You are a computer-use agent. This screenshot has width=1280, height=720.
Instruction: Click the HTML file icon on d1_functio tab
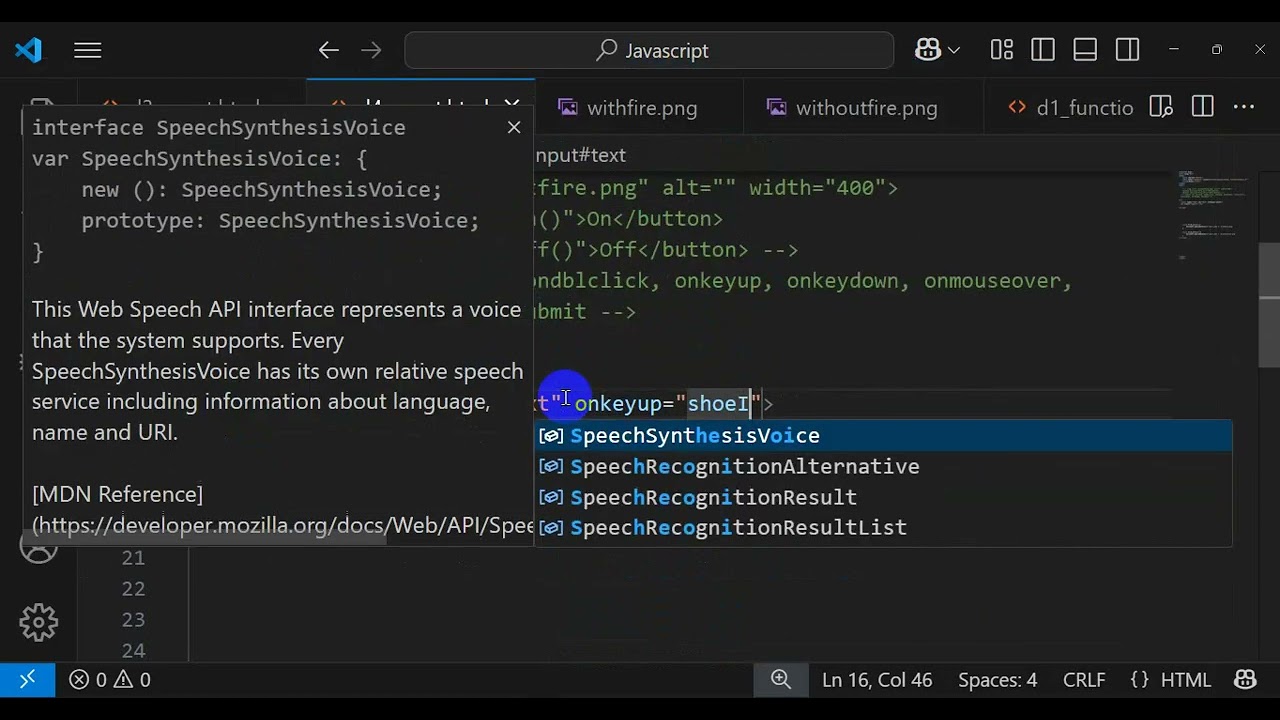click(x=1017, y=107)
